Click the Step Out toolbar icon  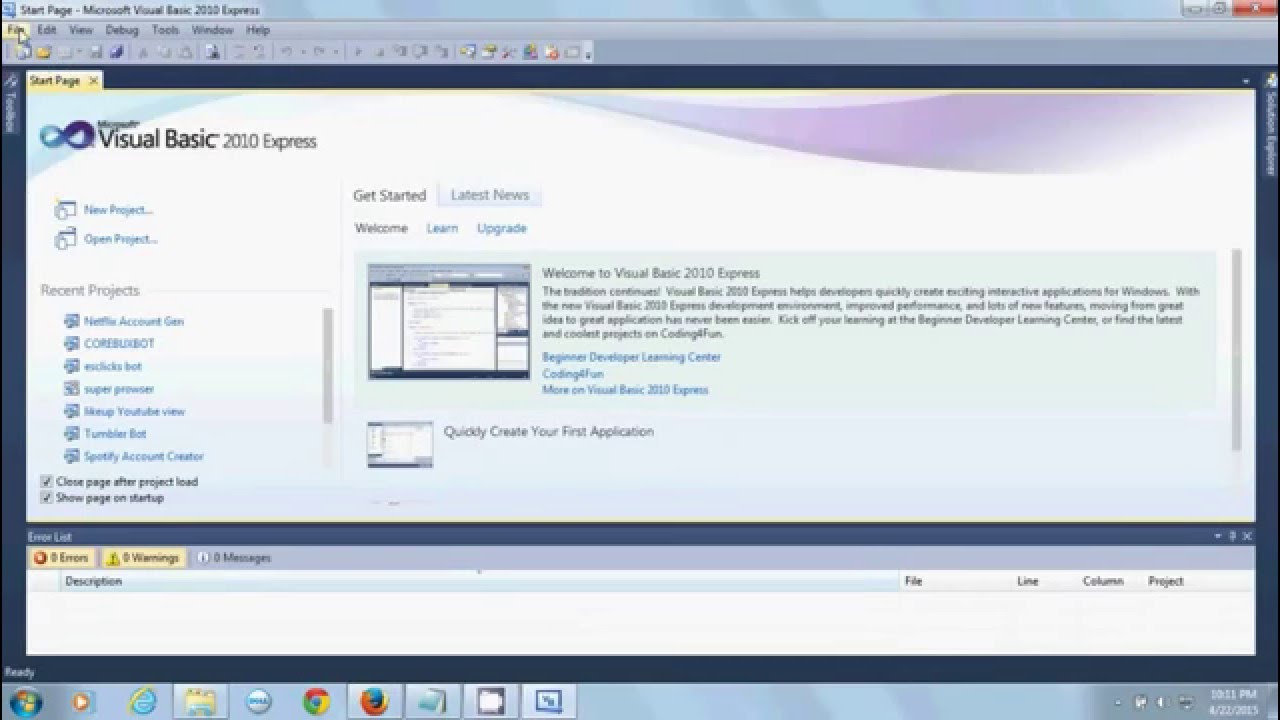point(440,51)
